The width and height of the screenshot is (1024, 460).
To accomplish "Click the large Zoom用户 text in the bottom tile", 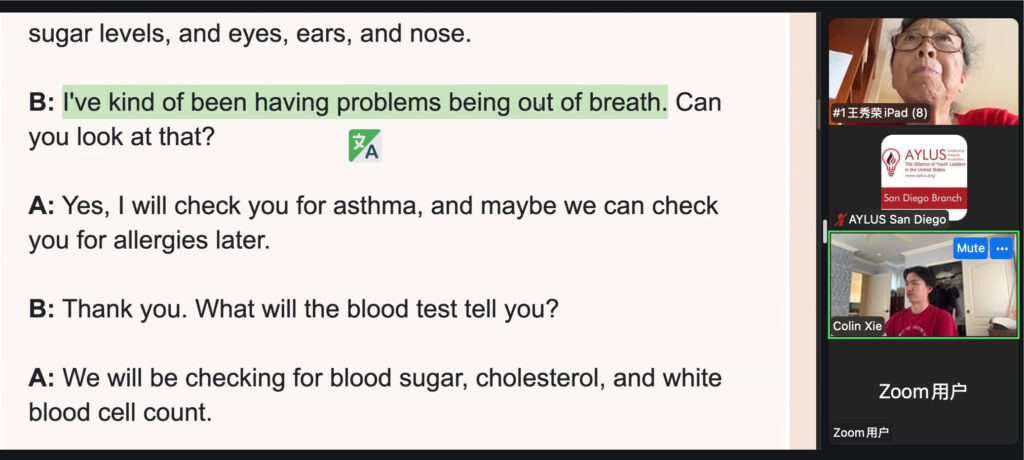I will 922,391.
